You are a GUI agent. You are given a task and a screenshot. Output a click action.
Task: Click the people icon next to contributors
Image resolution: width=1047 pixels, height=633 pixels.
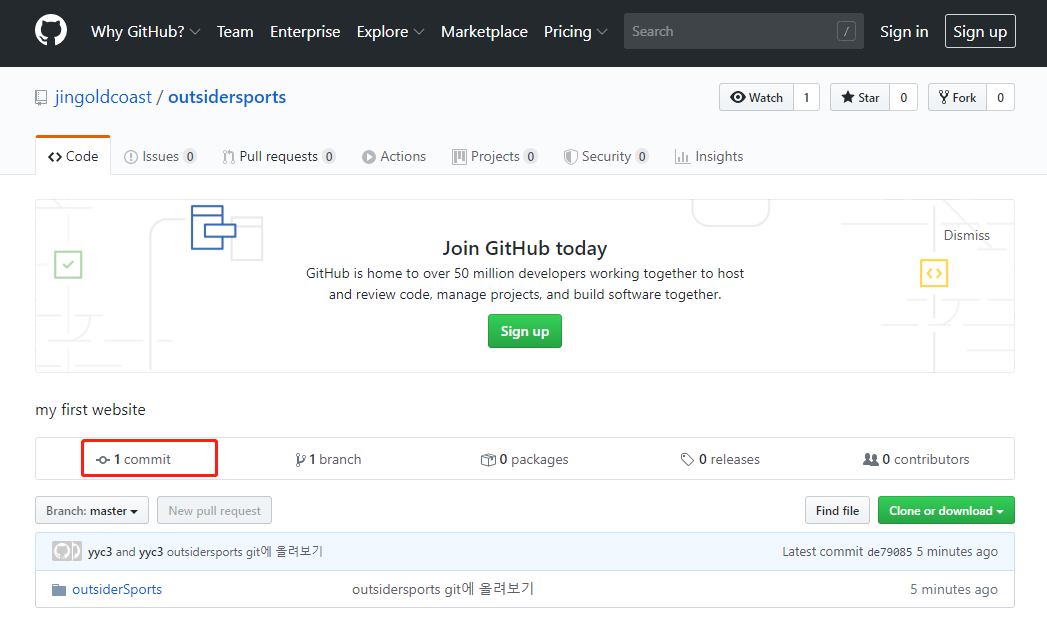click(x=871, y=459)
